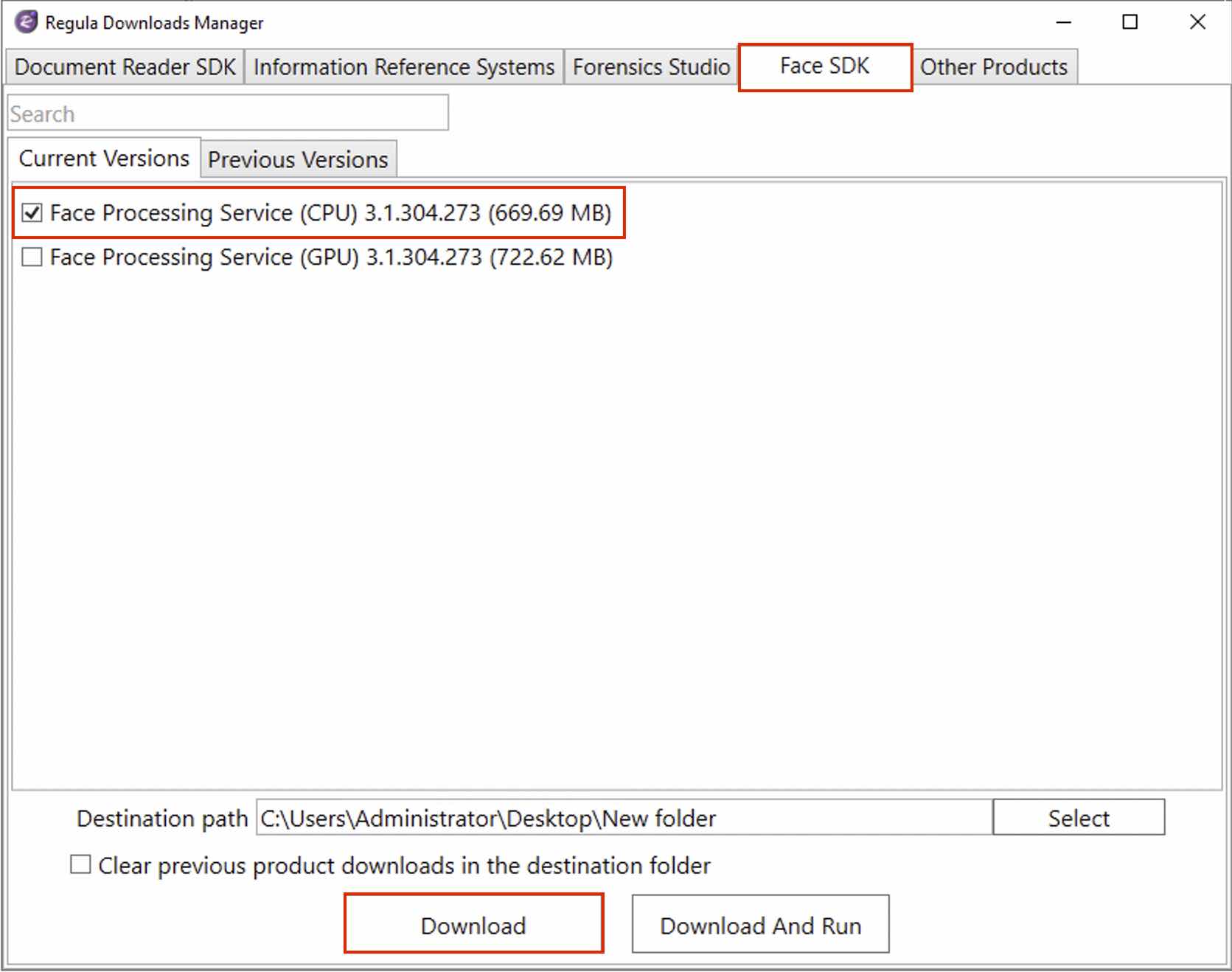The width and height of the screenshot is (1232, 972).
Task: Click the Regula Downloads Manager app icon
Action: pos(27,22)
